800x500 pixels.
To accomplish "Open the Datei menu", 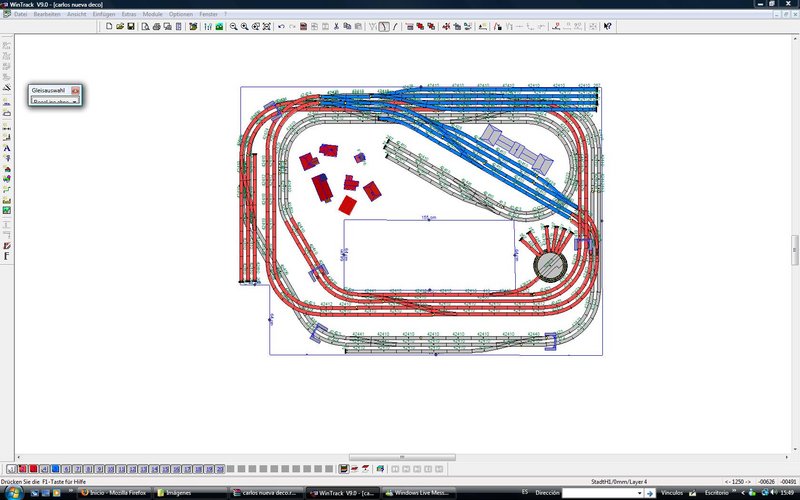I will coord(20,14).
